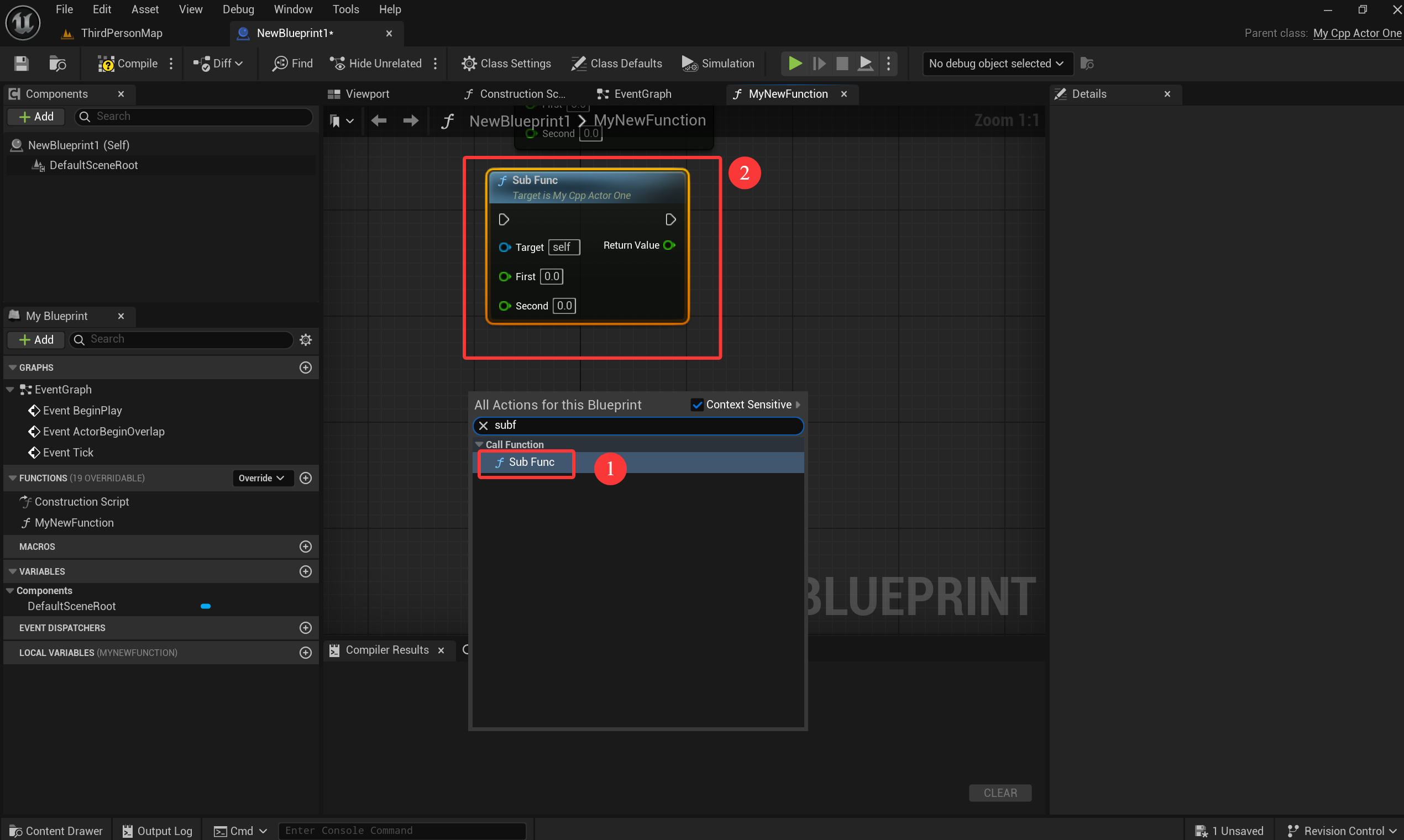
Task: Click the CLEAR compiler results button
Action: [x=1000, y=792]
